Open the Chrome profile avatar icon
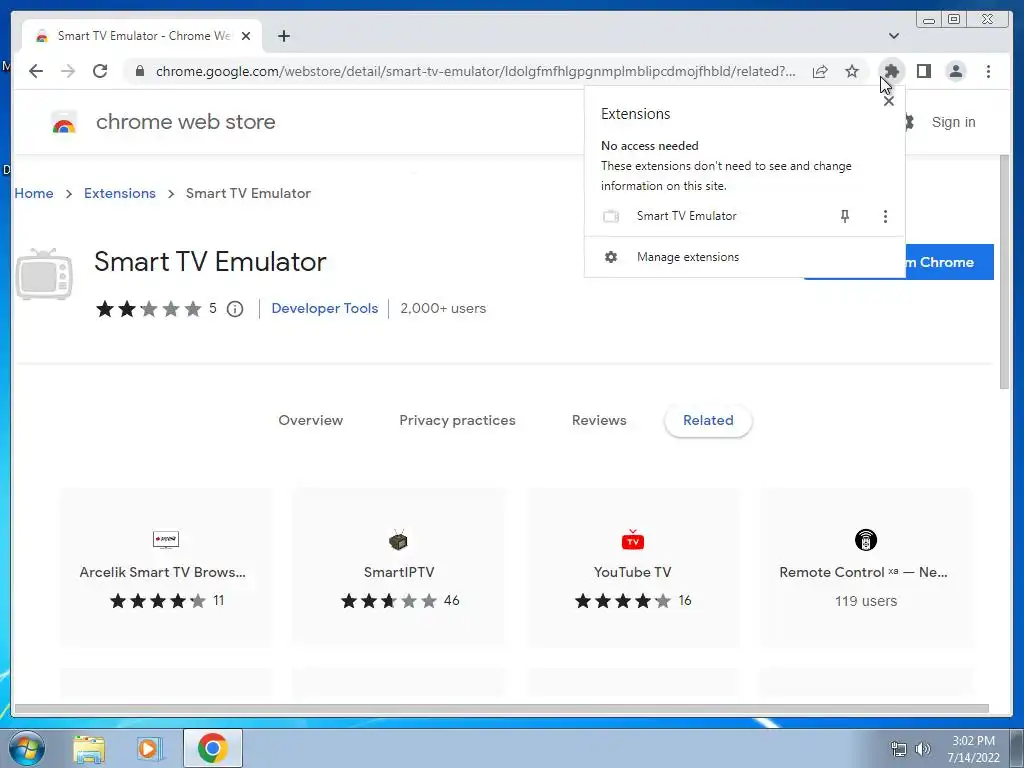Image resolution: width=1024 pixels, height=768 pixels. [x=955, y=71]
